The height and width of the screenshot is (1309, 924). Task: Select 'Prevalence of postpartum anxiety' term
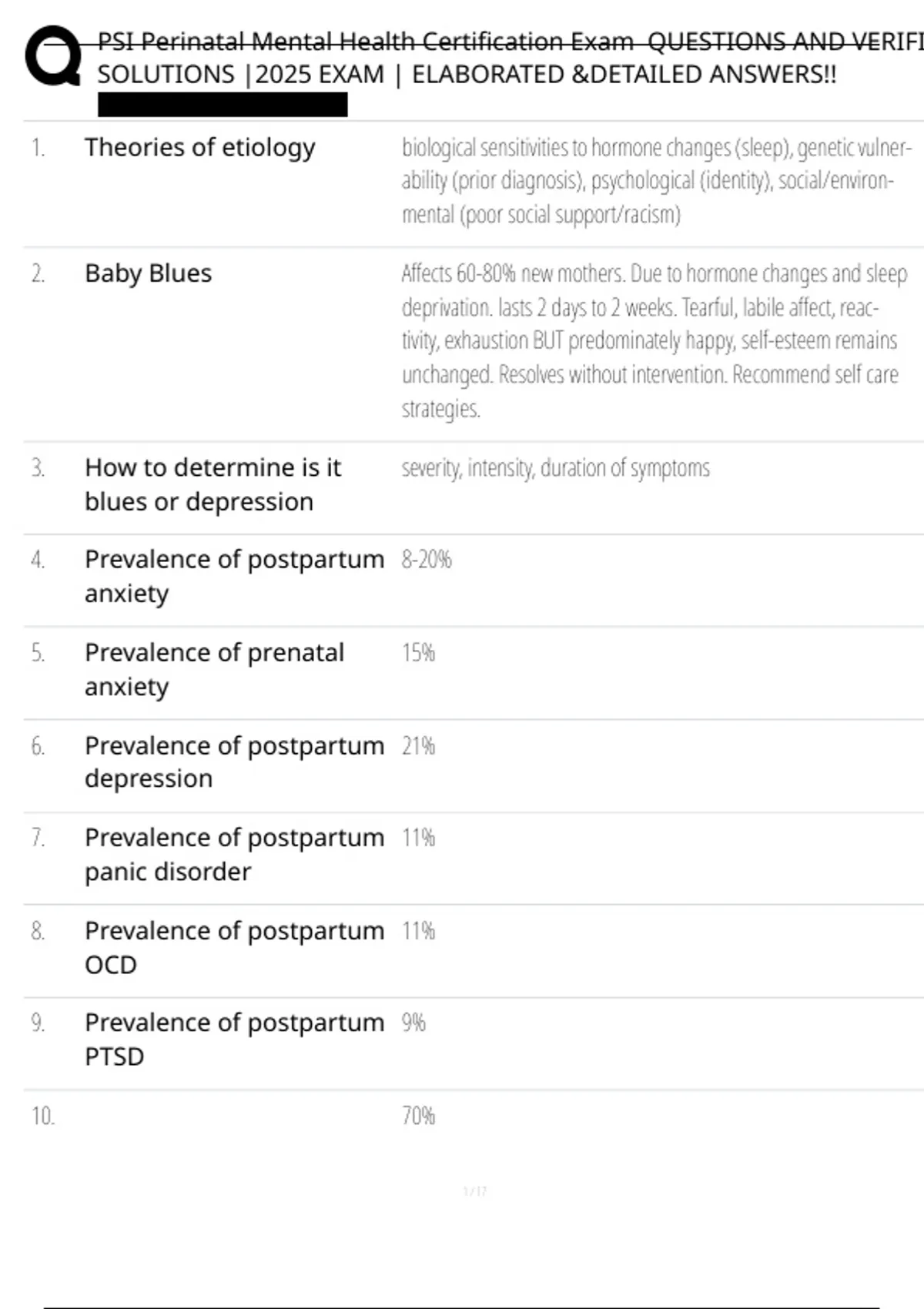(233, 576)
